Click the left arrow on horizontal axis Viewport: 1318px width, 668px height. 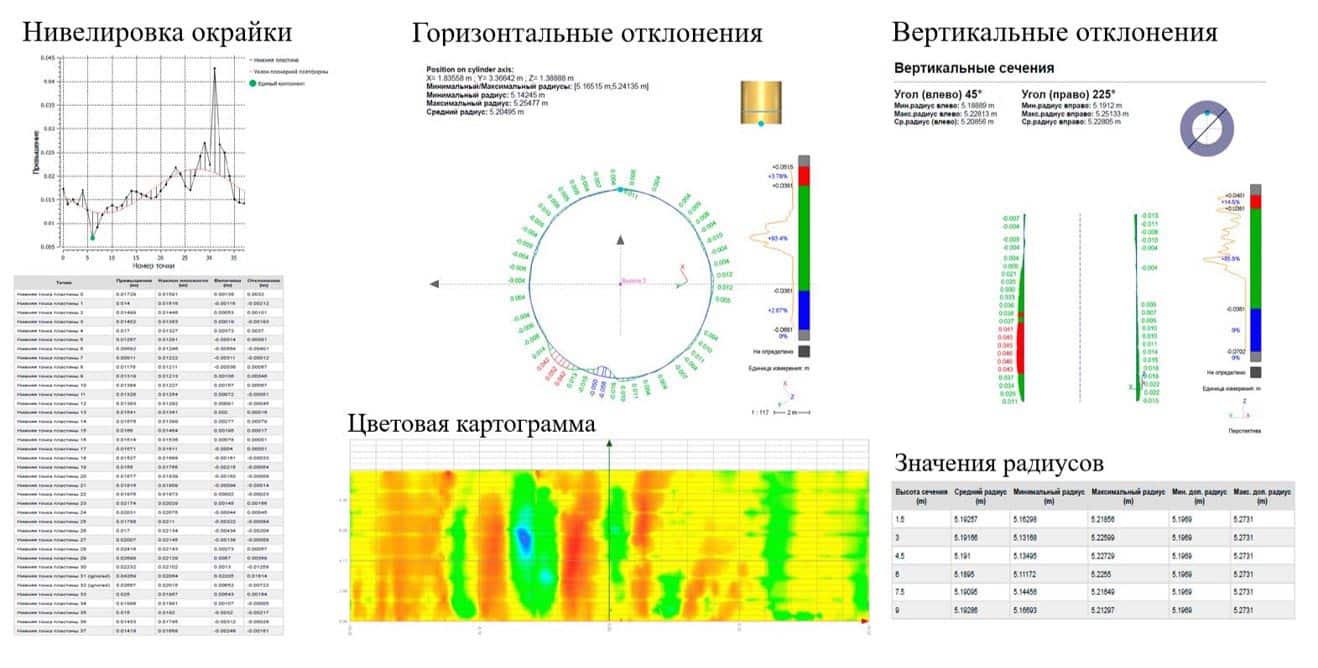(430, 284)
